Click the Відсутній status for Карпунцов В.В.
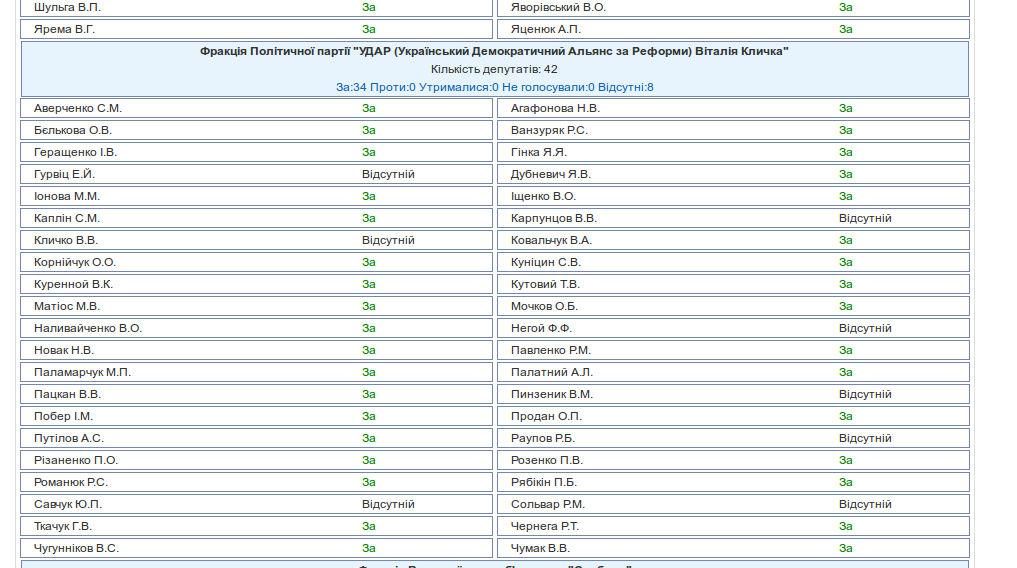Viewport: 1017px width, 568px height. [x=865, y=219]
